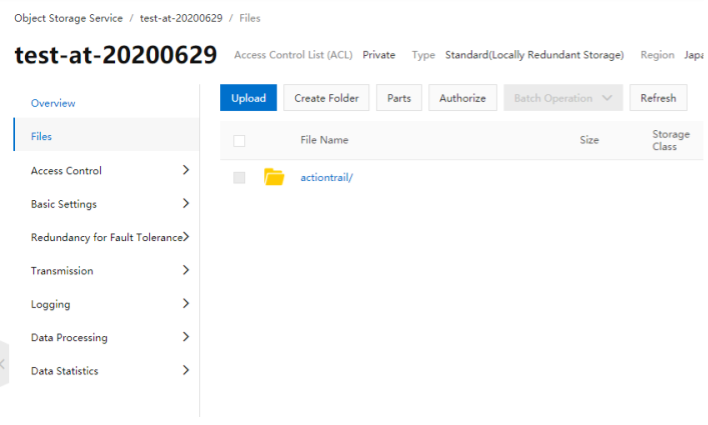
Task: Open the Data Processing menu item
Action: pyautogui.click(x=69, y=338)
